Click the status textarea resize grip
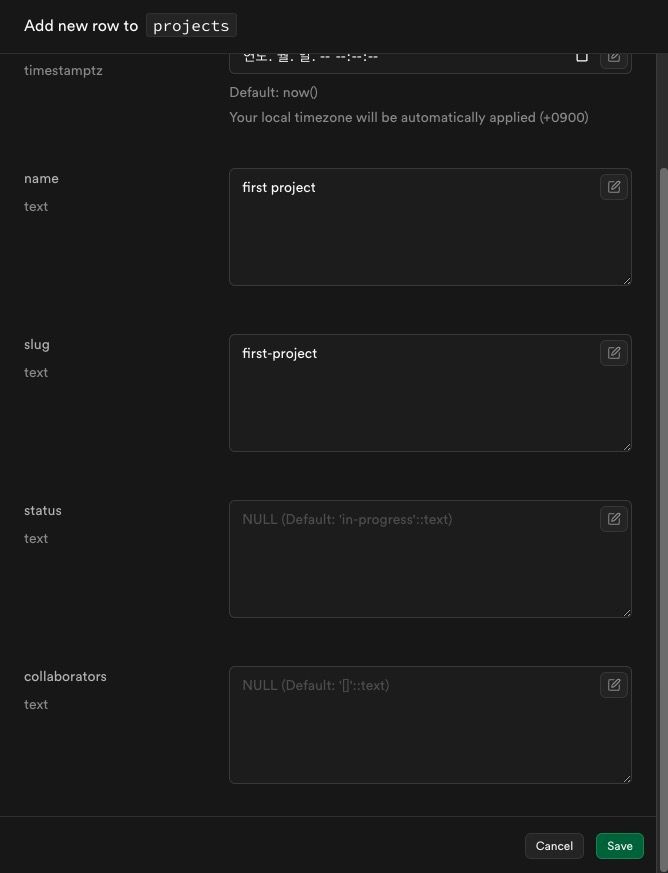 (x=627, y=612)
